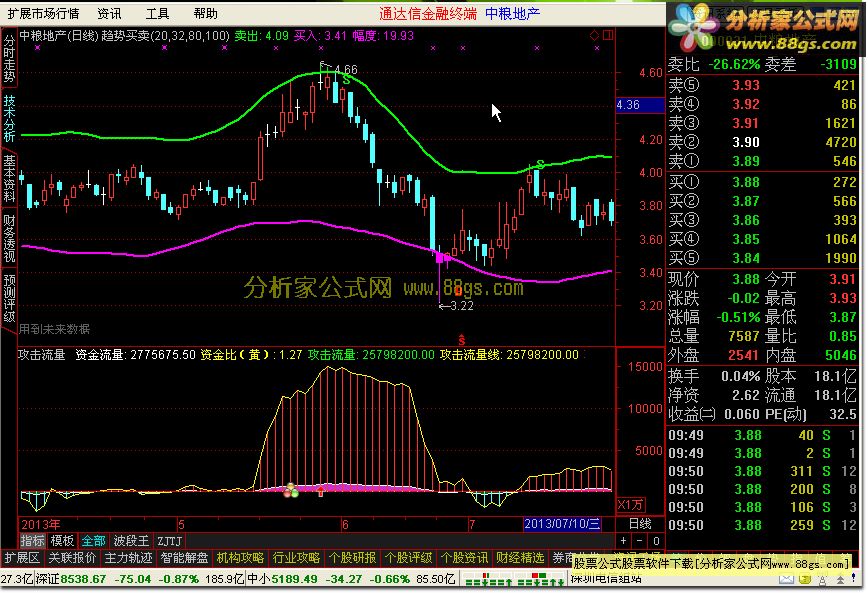
Task: Open the 财经精选 tab
Action: (520, 558)
